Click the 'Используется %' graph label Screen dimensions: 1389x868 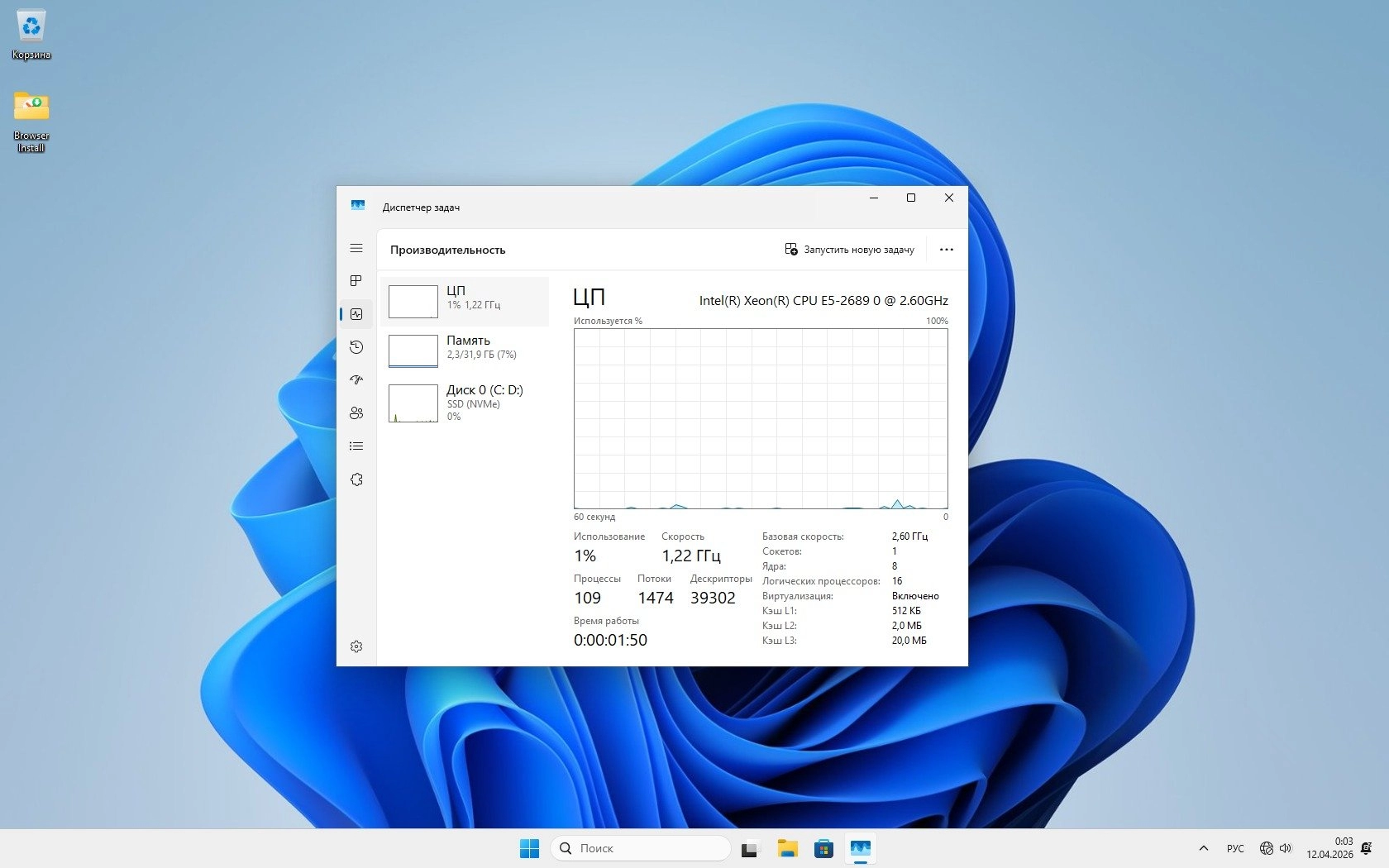608,321
